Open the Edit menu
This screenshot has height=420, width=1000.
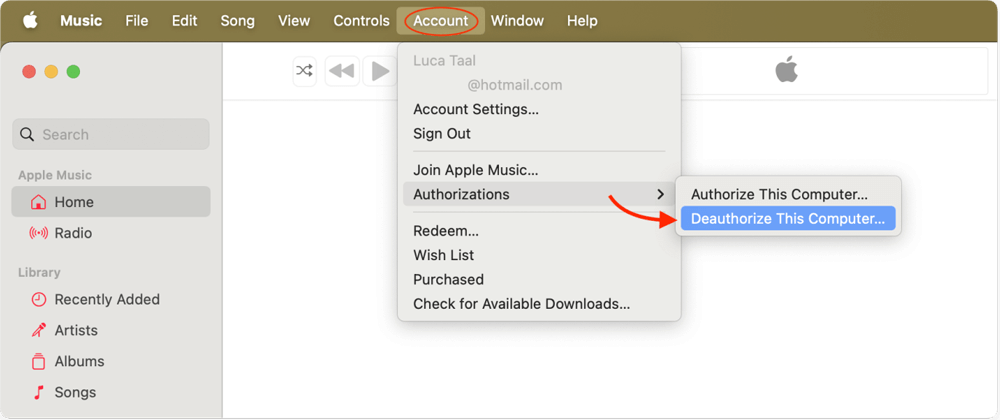click(x=184, y=20)
